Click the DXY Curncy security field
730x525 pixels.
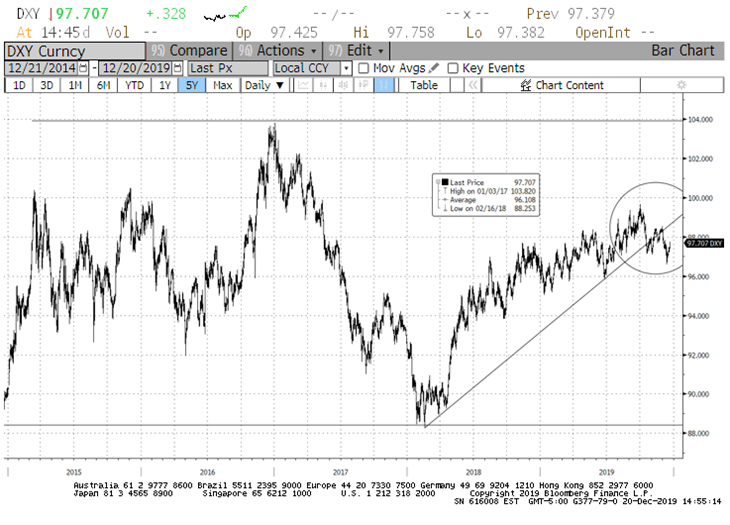72,50
